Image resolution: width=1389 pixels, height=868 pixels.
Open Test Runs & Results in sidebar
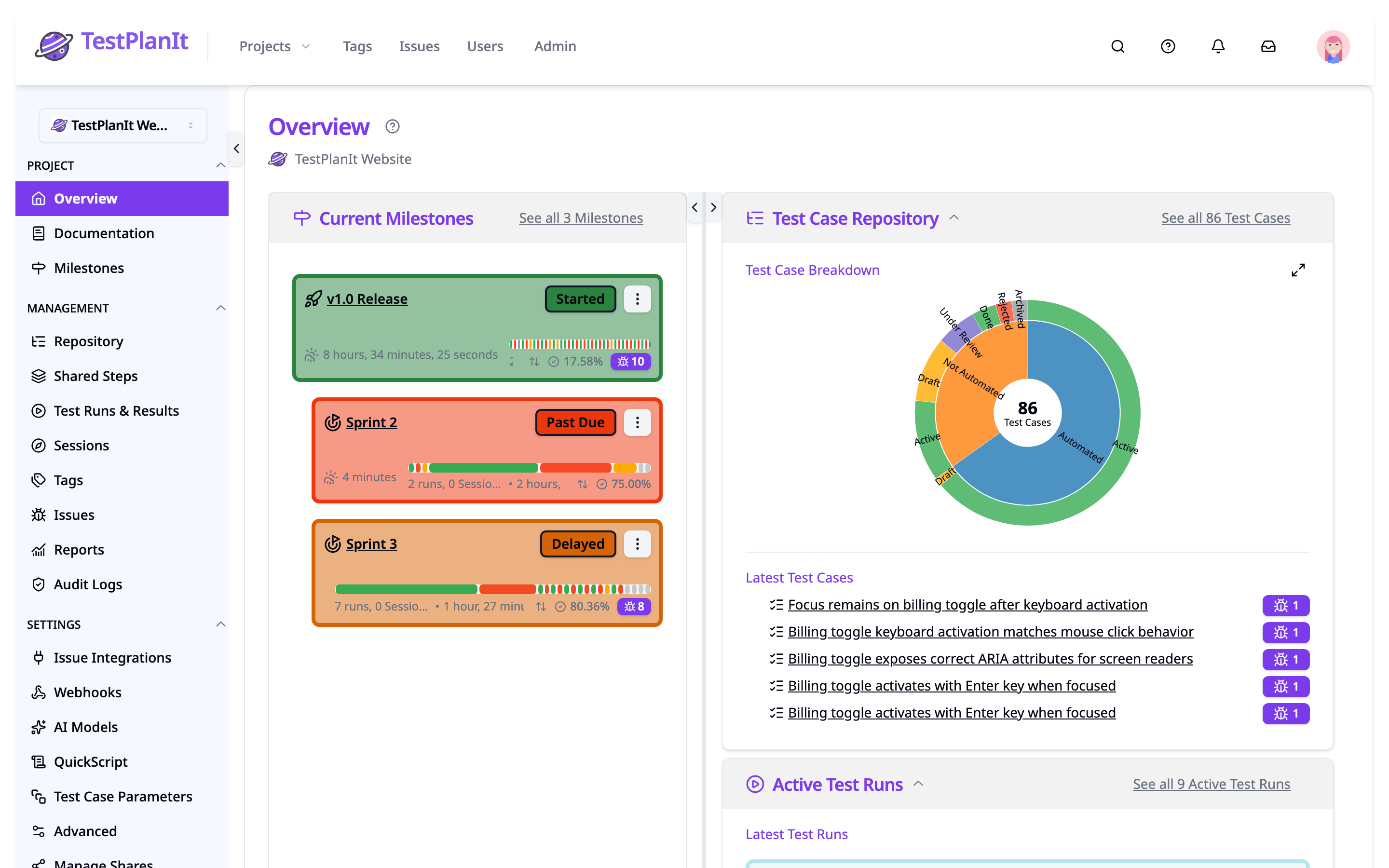click(x=122, y=410)
